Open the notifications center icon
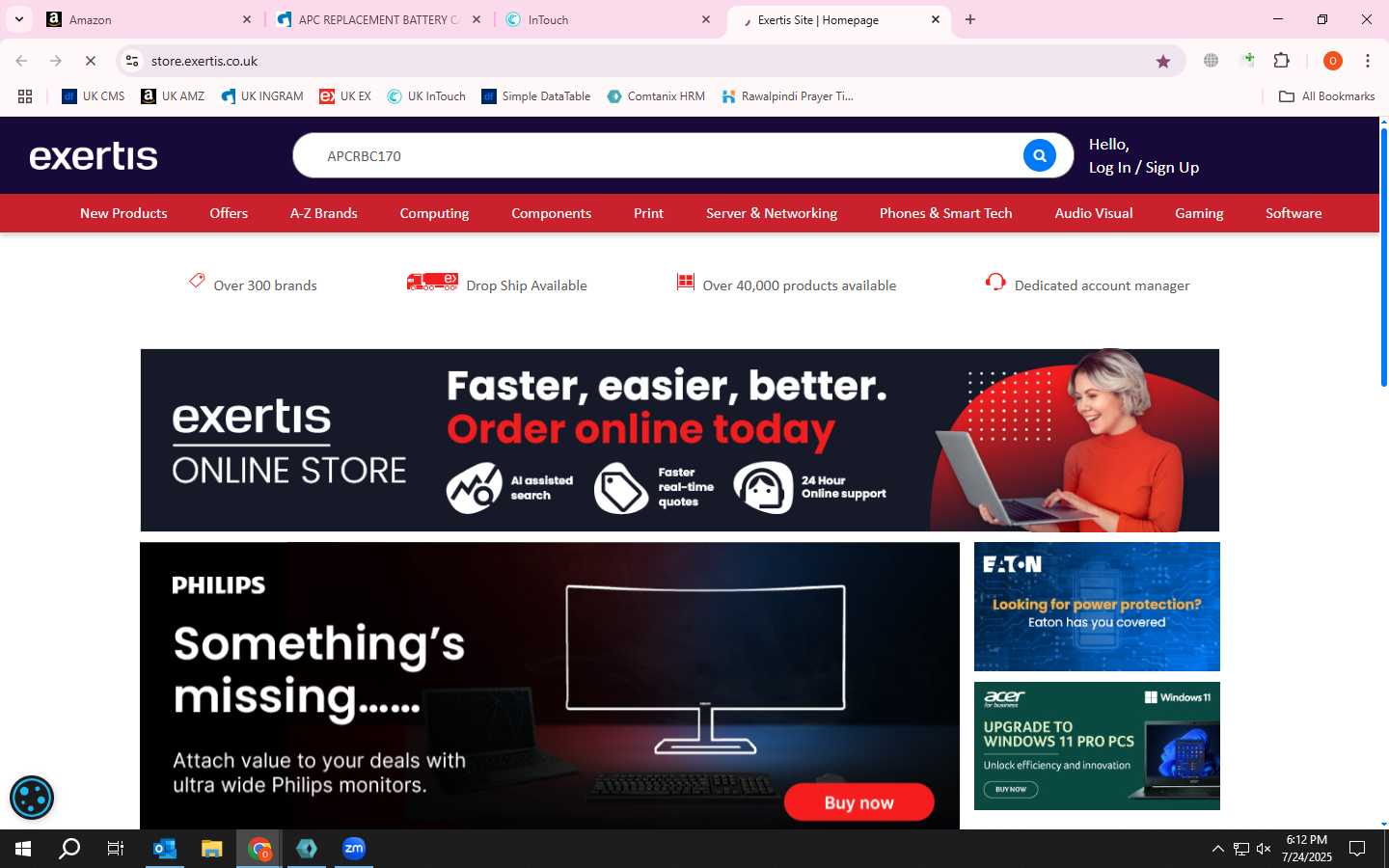Screen dimensions: 1389x868 click(1357, 849)
